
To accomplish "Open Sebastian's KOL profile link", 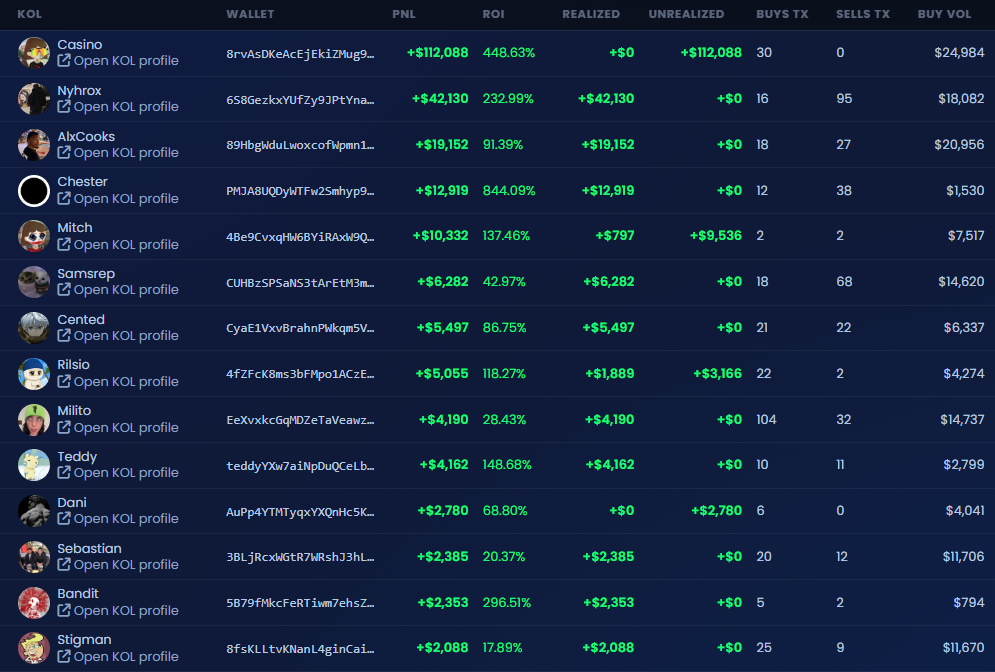I will [x=118, y=565].
